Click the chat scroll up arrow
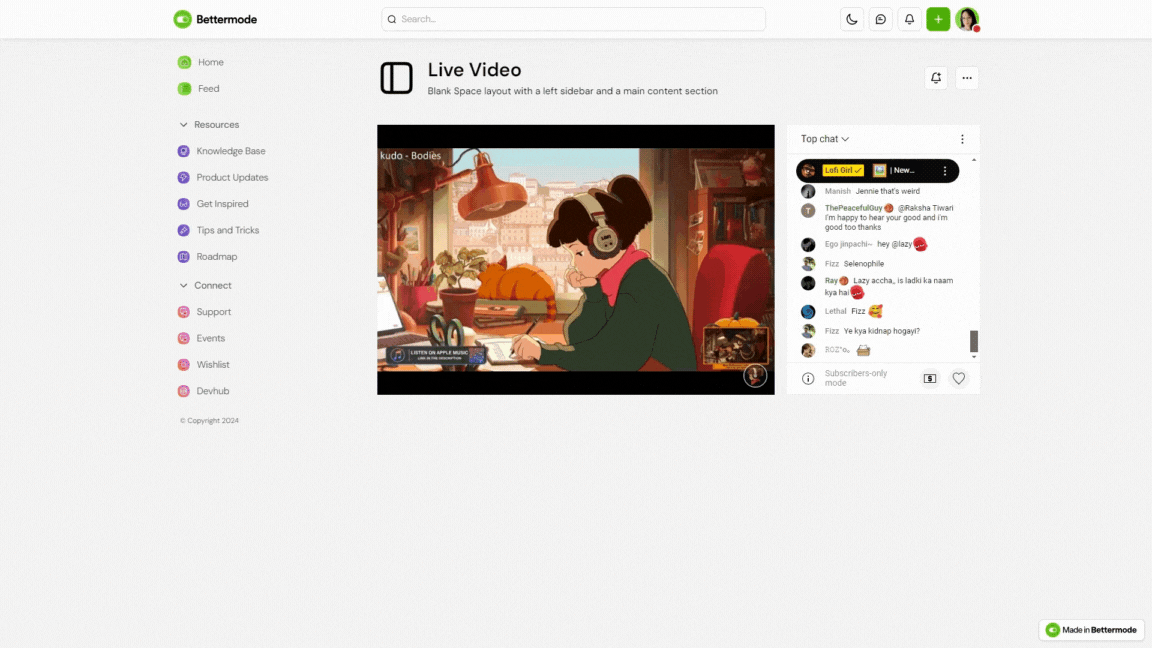Image resolution: width=1152 pixels, height=648 pixels. pyautogui.click(x=974, y=159)
